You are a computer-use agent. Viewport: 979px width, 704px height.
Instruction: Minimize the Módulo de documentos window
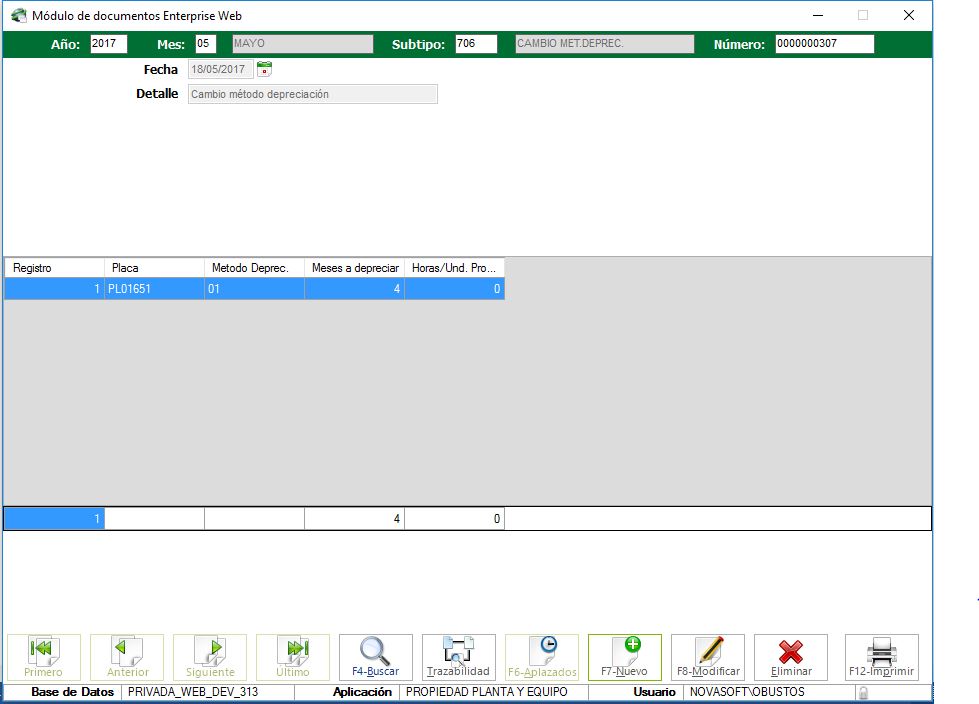coord(818,15)
